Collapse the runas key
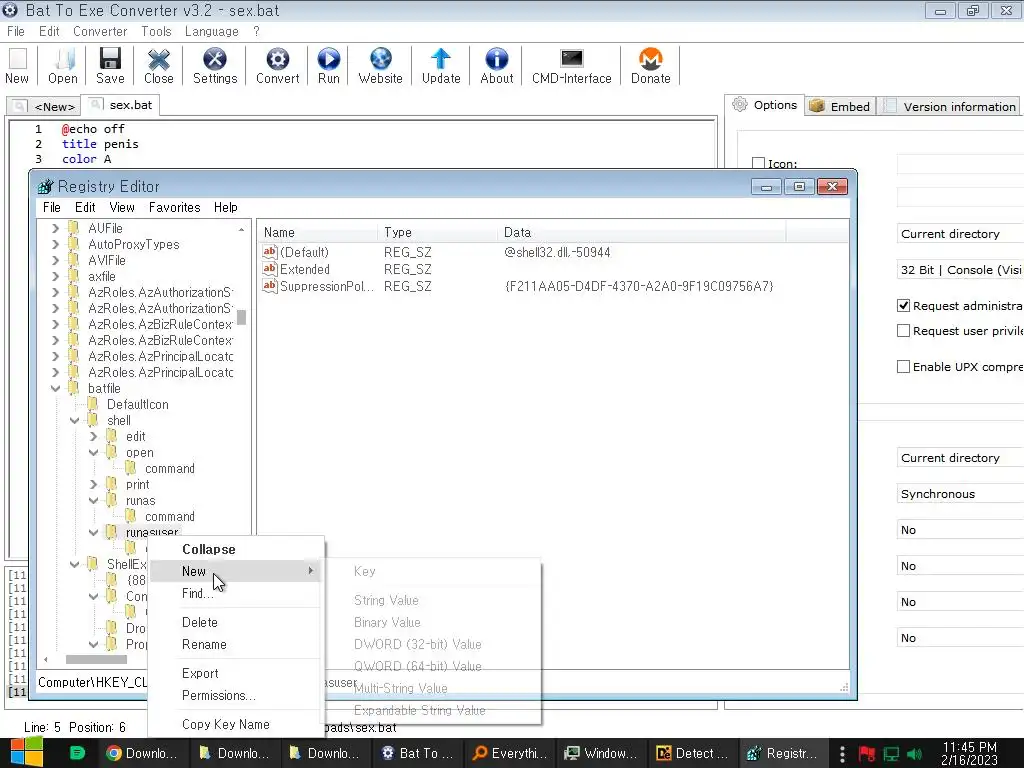Image resolution: width=1024 pixels, height=768 pixels. [93, 500]
